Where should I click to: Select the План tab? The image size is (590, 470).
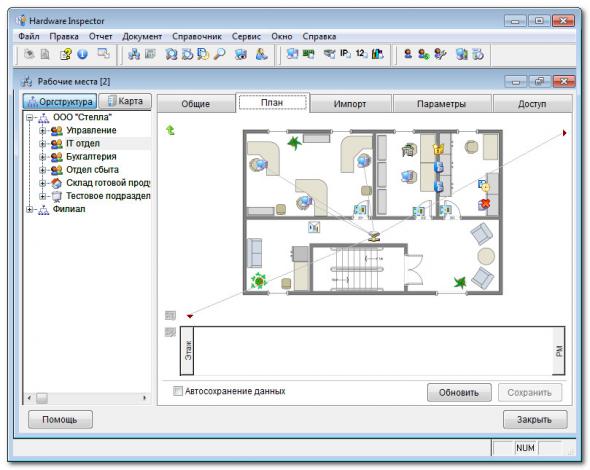click(x=272, y=102)
